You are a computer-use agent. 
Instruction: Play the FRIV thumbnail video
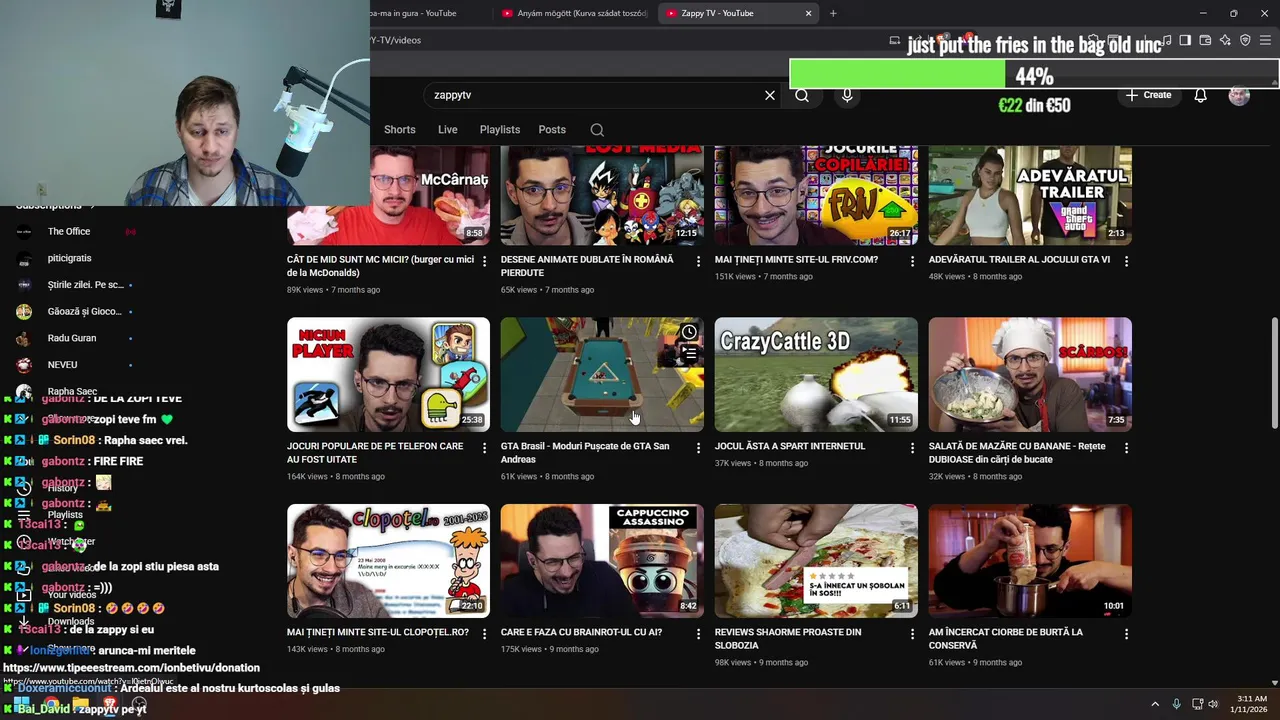coord(816,195)
